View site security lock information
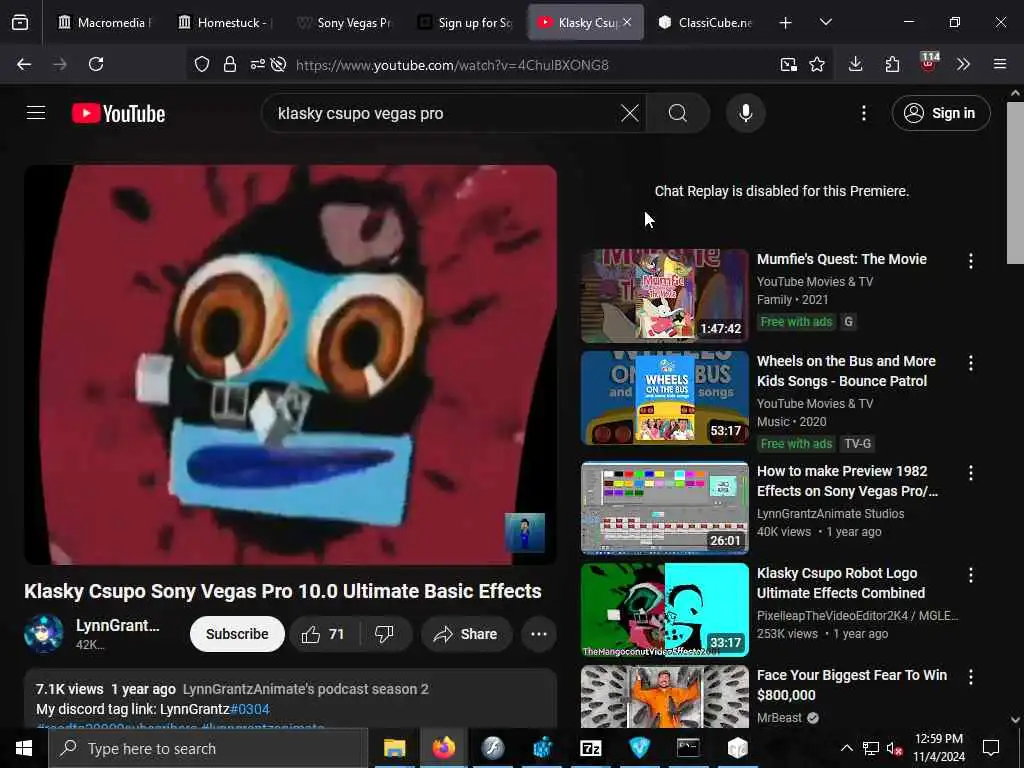This screenshot has width=1024, height=768. click(x=229, y=64)
